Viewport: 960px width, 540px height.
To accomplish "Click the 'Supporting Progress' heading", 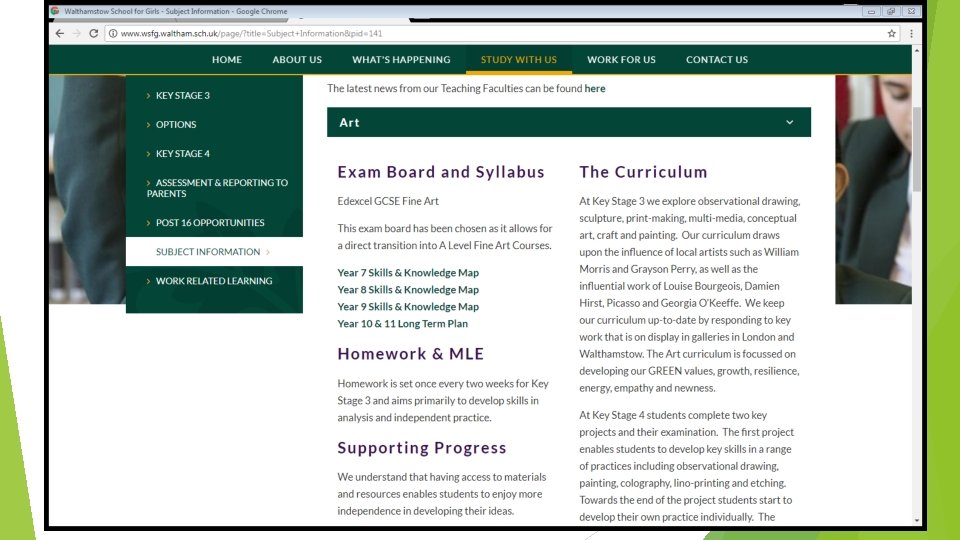I will (422, 448).
